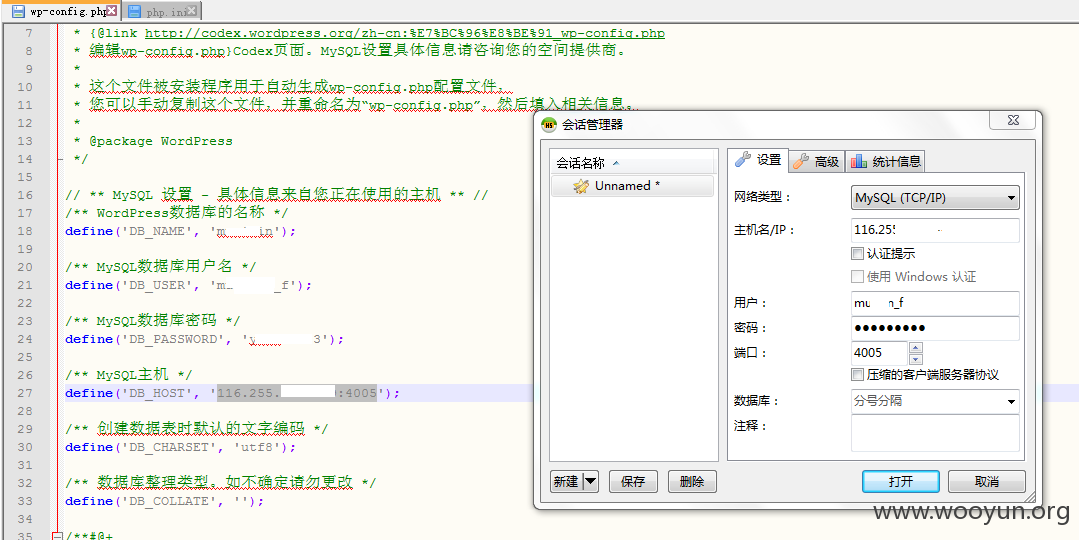The width and height of the screenshot is (1079, 540).
Task: Enable 压缩的客户端服务器协议 checkbox
Action: (x=857, y=375)
